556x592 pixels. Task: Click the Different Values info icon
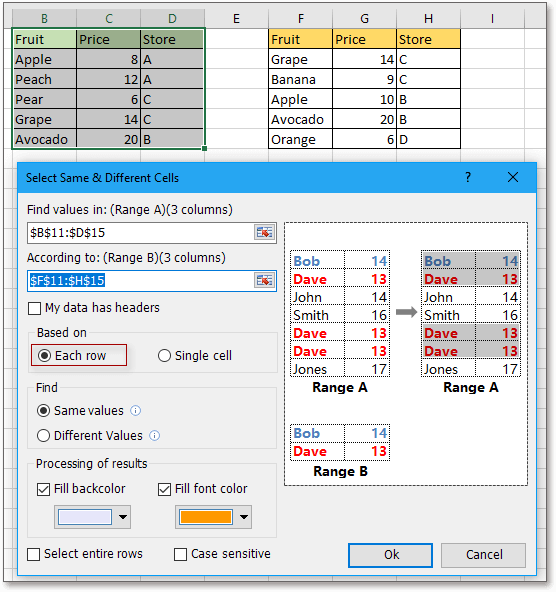[154, 435]
